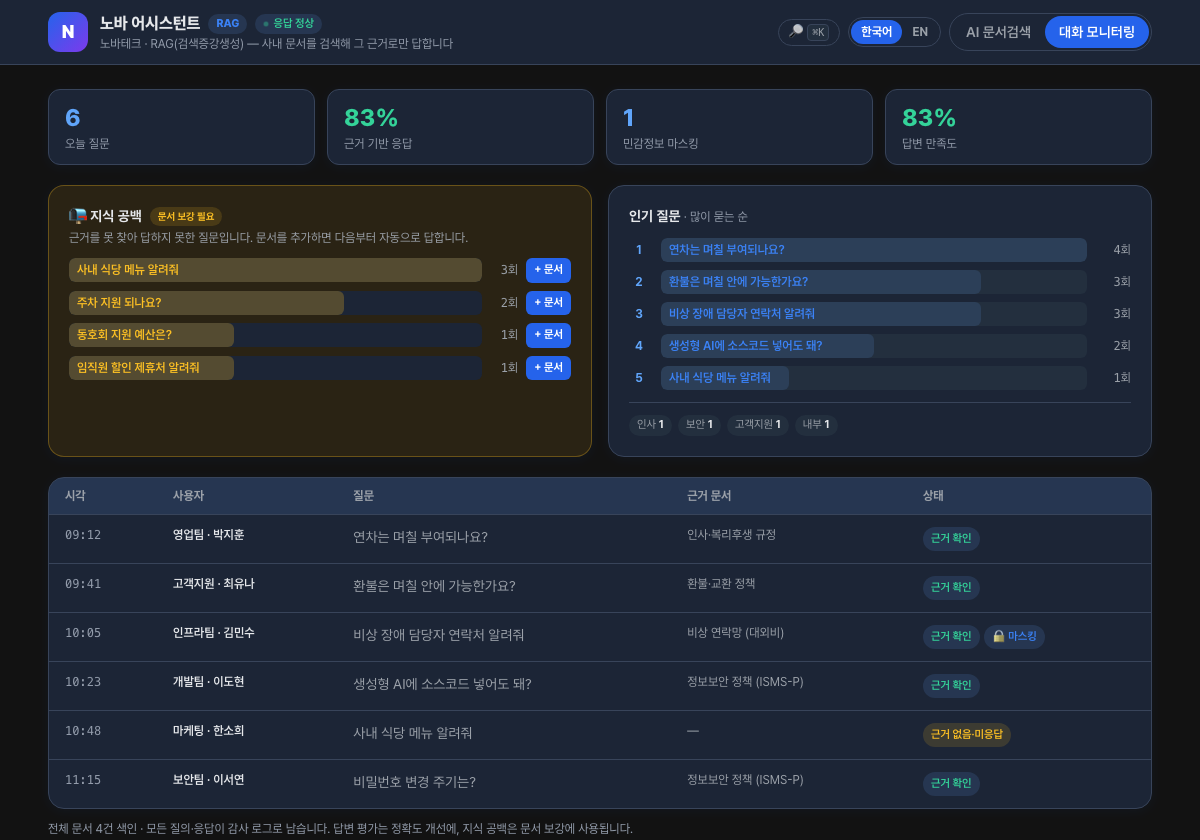Click the Nova N logo icon
Screen dimensions: 1200x840
(68, 32)
